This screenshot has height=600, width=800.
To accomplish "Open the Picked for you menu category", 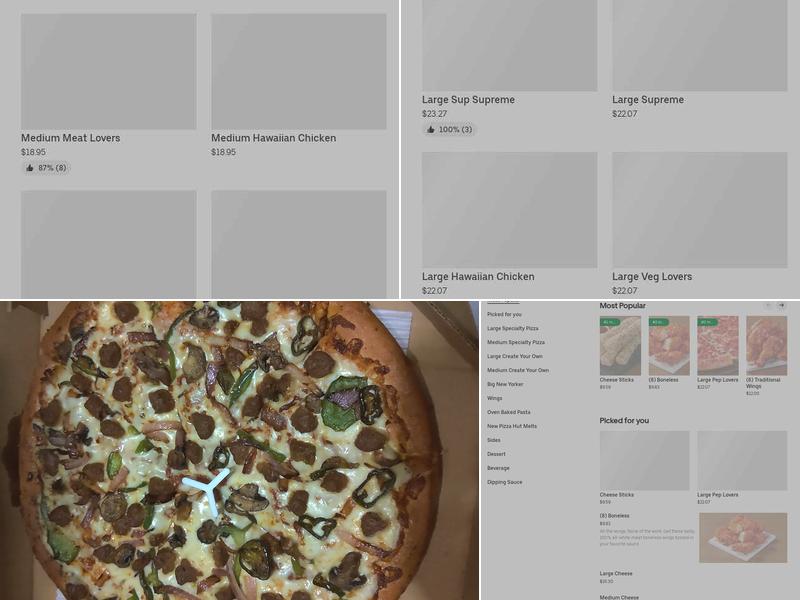I will [504, 314].
